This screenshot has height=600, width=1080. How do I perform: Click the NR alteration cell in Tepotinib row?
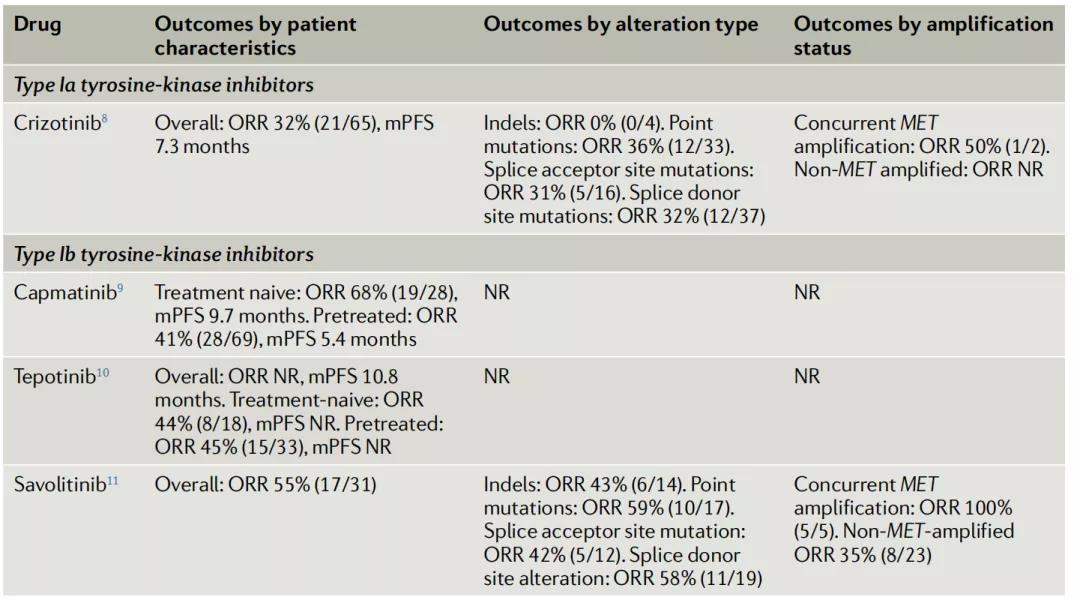497,377
